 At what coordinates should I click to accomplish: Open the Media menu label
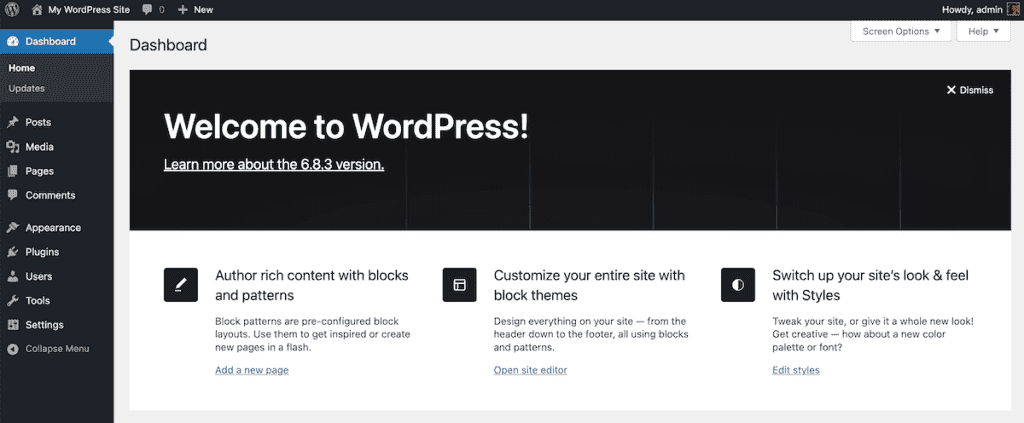(x=39, y=147)
